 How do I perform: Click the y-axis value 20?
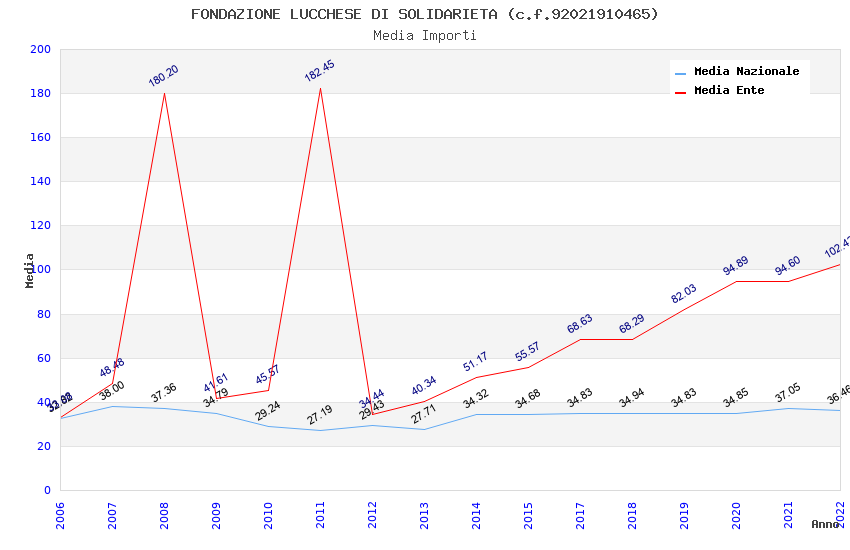coord(44,447)
